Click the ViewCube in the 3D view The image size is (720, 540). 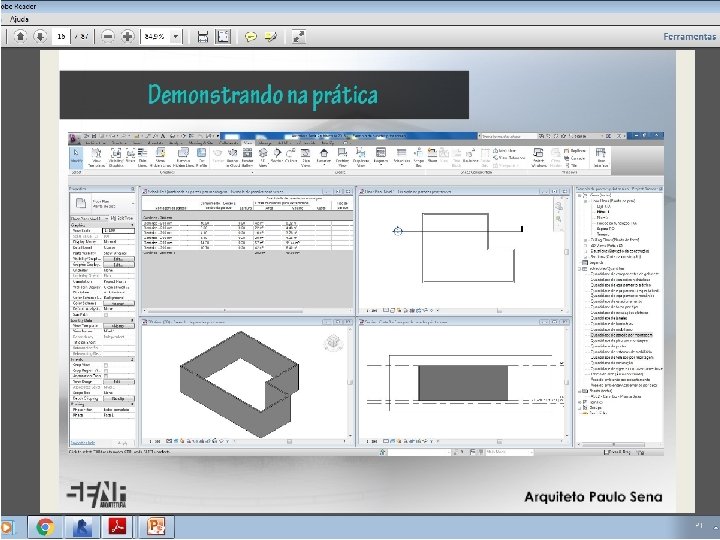tap(333, 343)
